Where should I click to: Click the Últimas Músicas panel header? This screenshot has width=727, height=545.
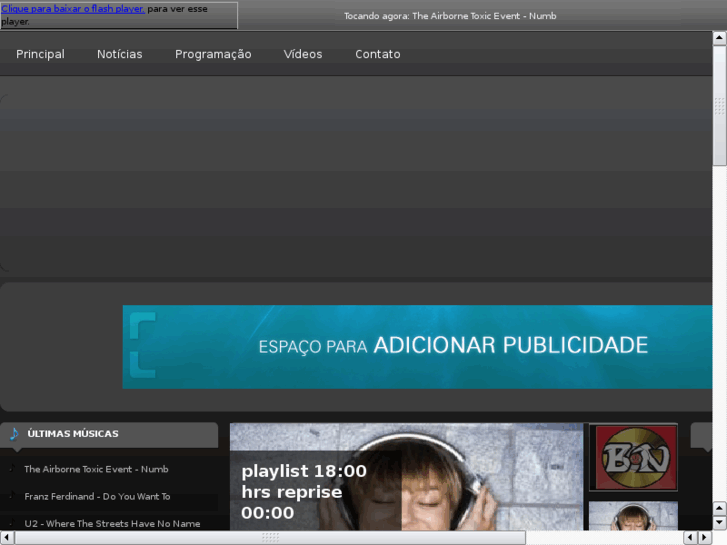(x=109, y=435)
